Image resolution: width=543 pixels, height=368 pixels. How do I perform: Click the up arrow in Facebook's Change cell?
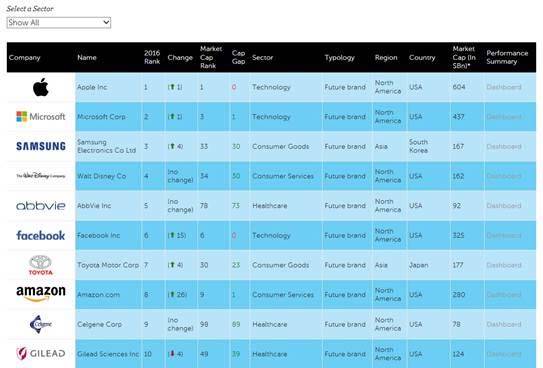point(172,235)
